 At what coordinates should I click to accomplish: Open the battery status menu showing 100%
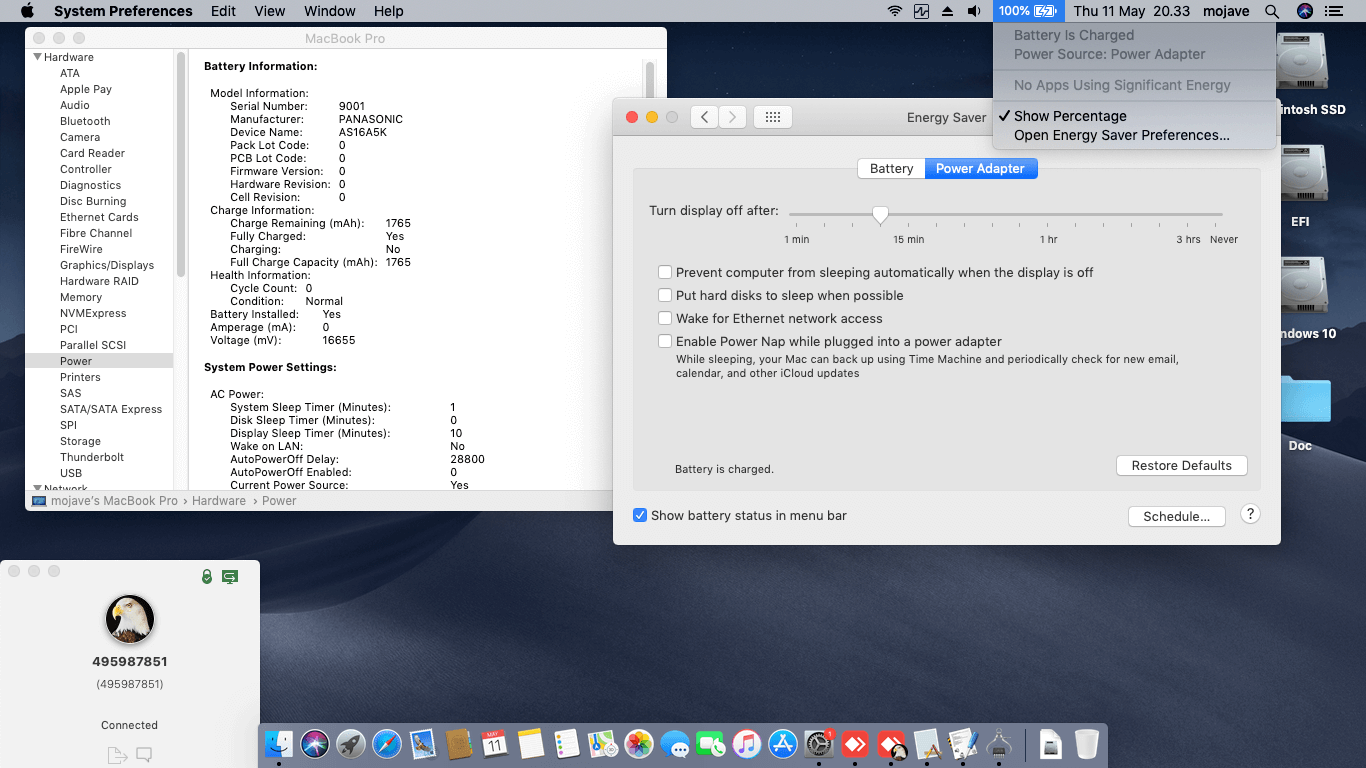coord(1027,11)
